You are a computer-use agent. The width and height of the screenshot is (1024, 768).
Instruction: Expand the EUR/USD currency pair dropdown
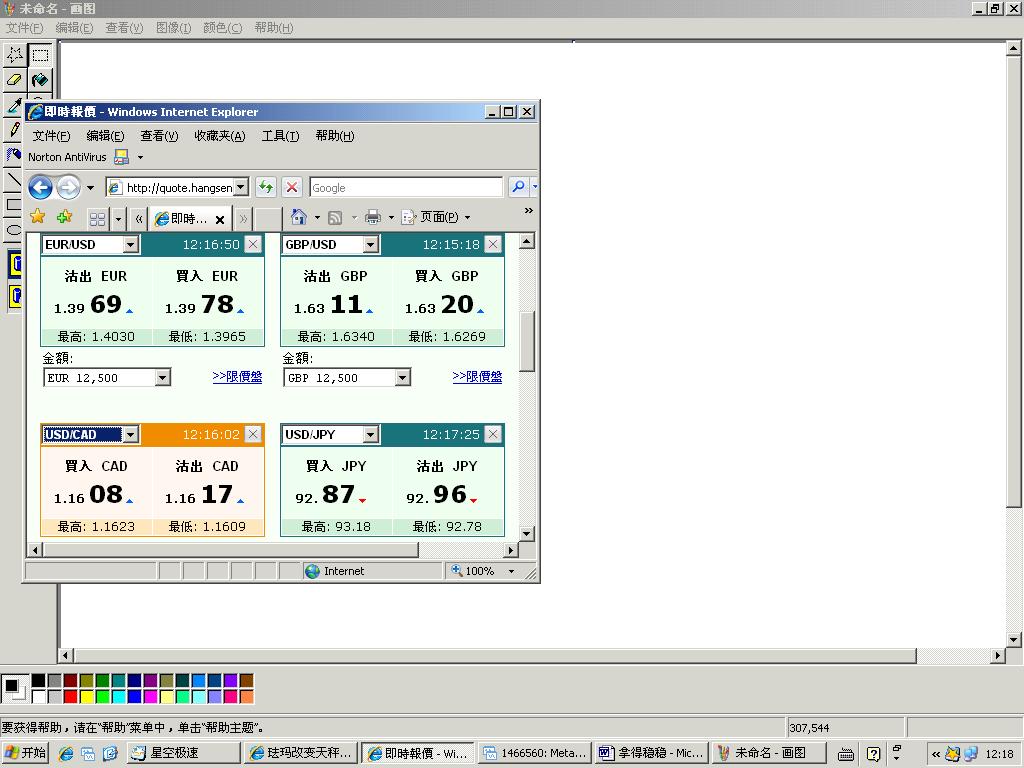tap(131, 245)
